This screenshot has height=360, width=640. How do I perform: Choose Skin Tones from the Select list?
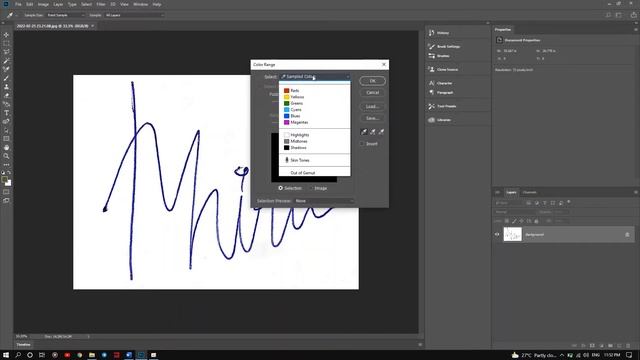pos(314,160)
